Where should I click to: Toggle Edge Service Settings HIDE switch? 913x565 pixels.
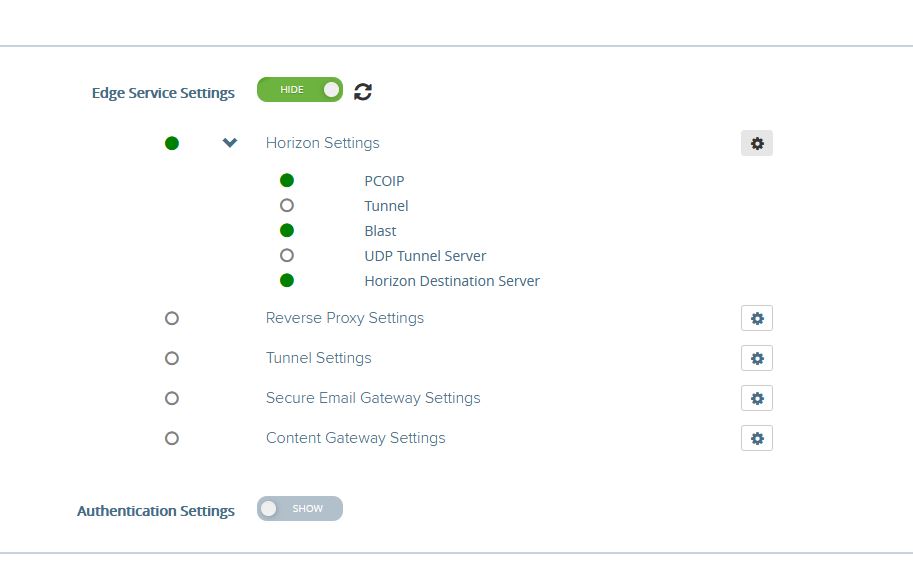tap(300, 90)
